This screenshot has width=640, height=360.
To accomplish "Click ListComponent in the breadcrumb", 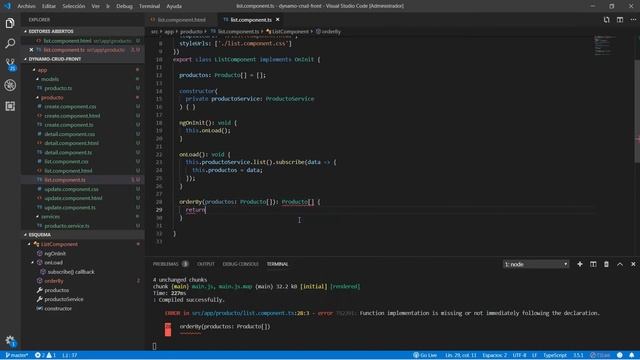I will point(290,31).
